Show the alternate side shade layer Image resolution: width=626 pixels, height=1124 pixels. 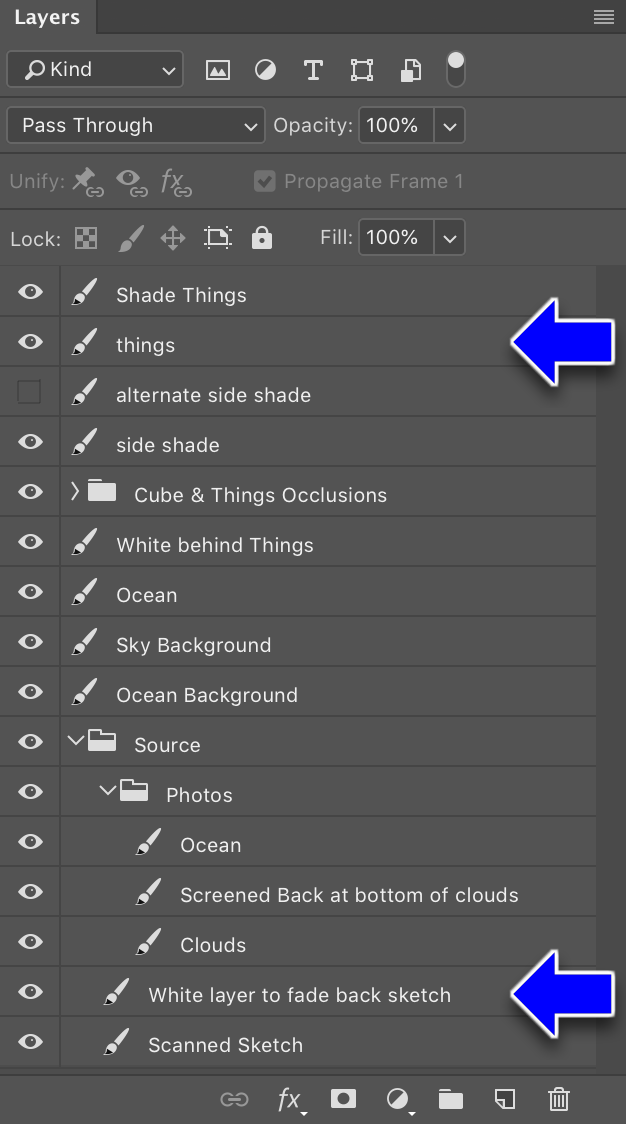pos(29,392)
